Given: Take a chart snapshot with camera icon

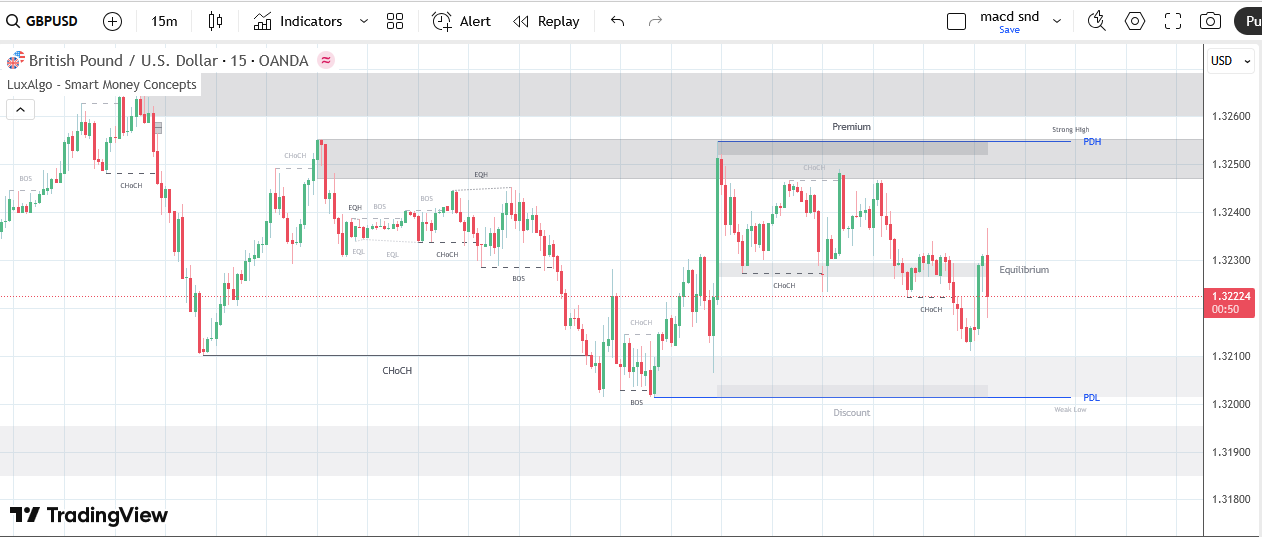Looking at the screenshot, I should point(1210,21).
